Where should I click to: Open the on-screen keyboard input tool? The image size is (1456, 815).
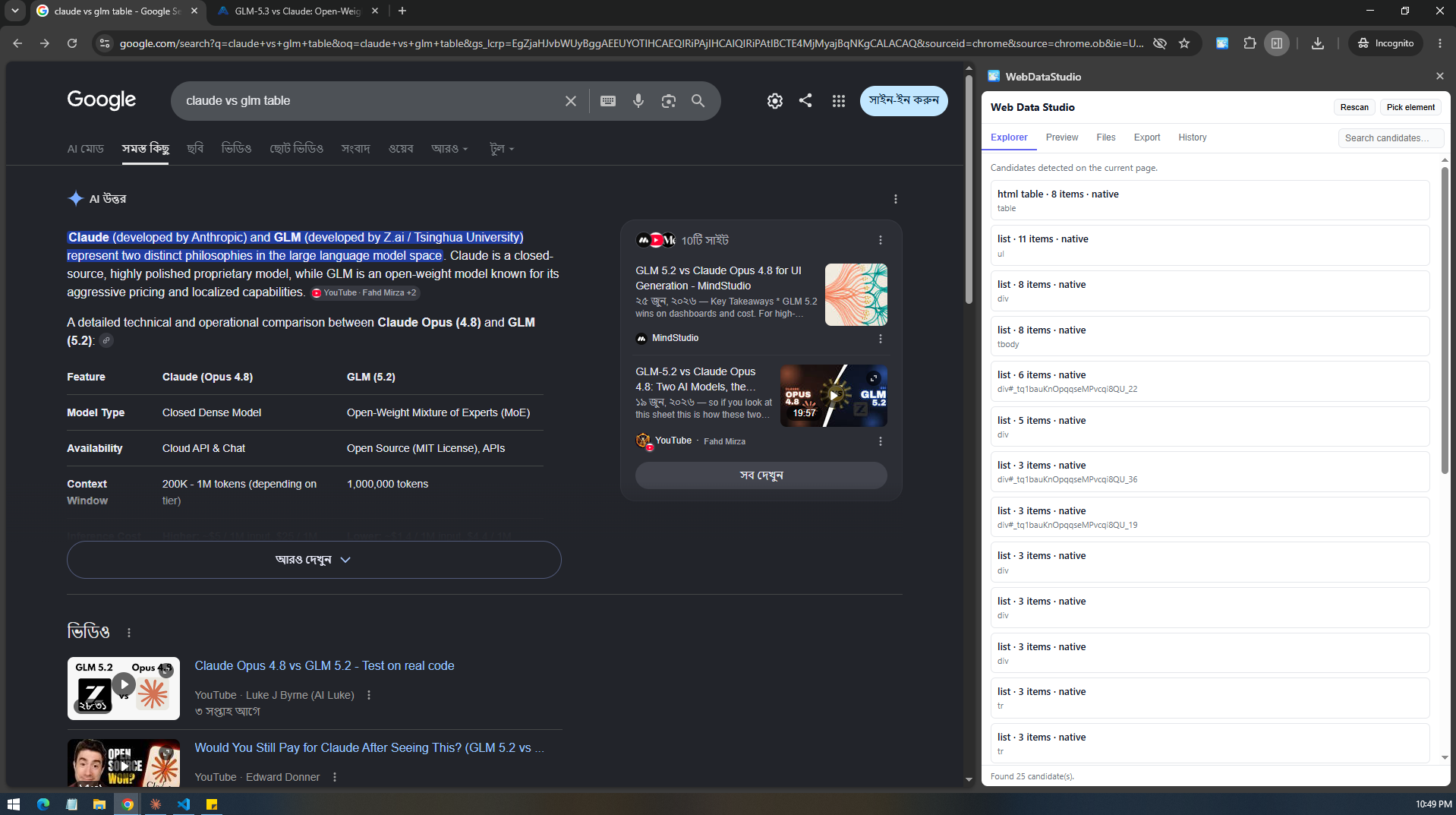pos(608,101)
